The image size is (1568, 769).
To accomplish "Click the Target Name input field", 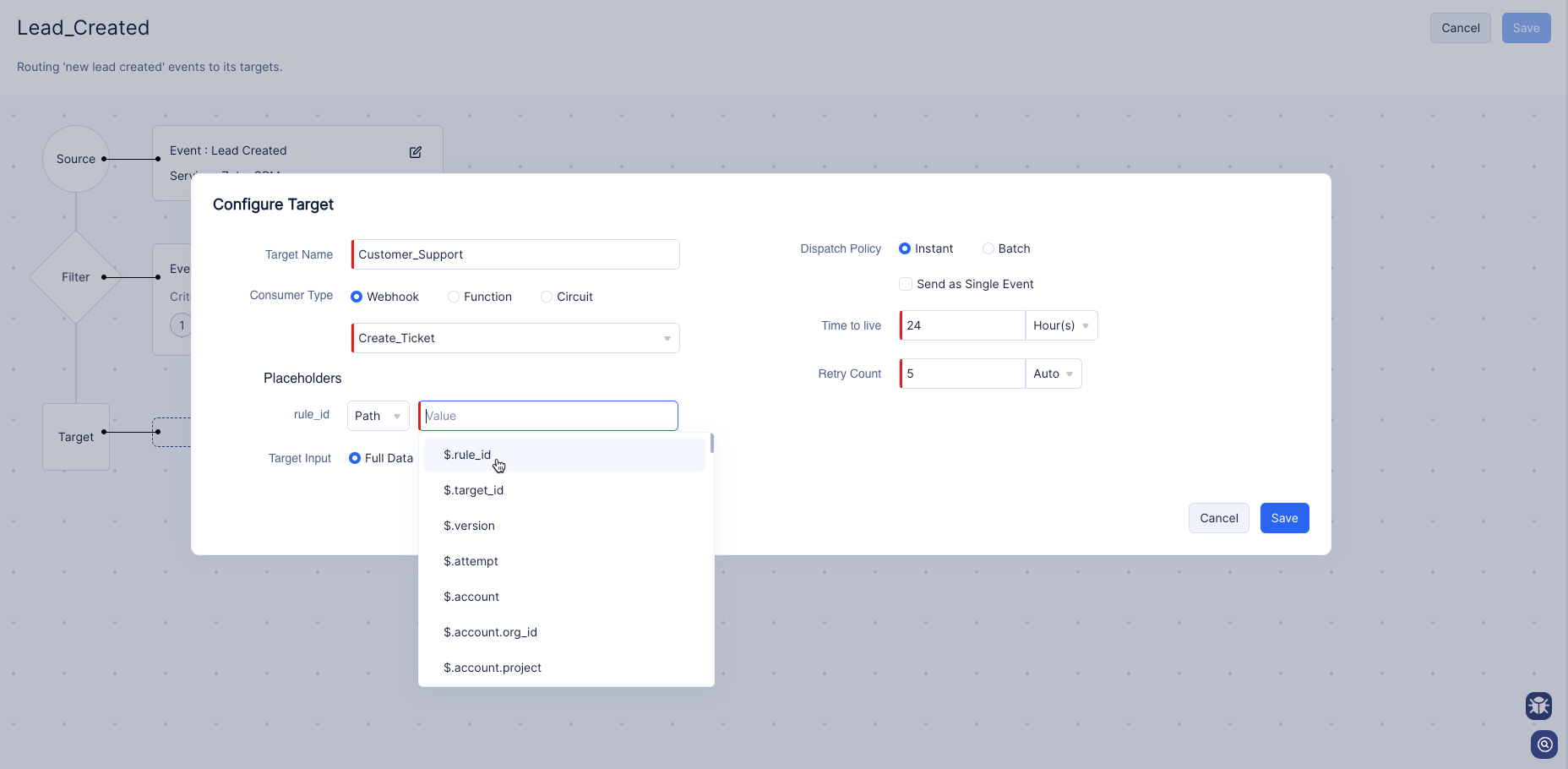I will coord(515,254).
